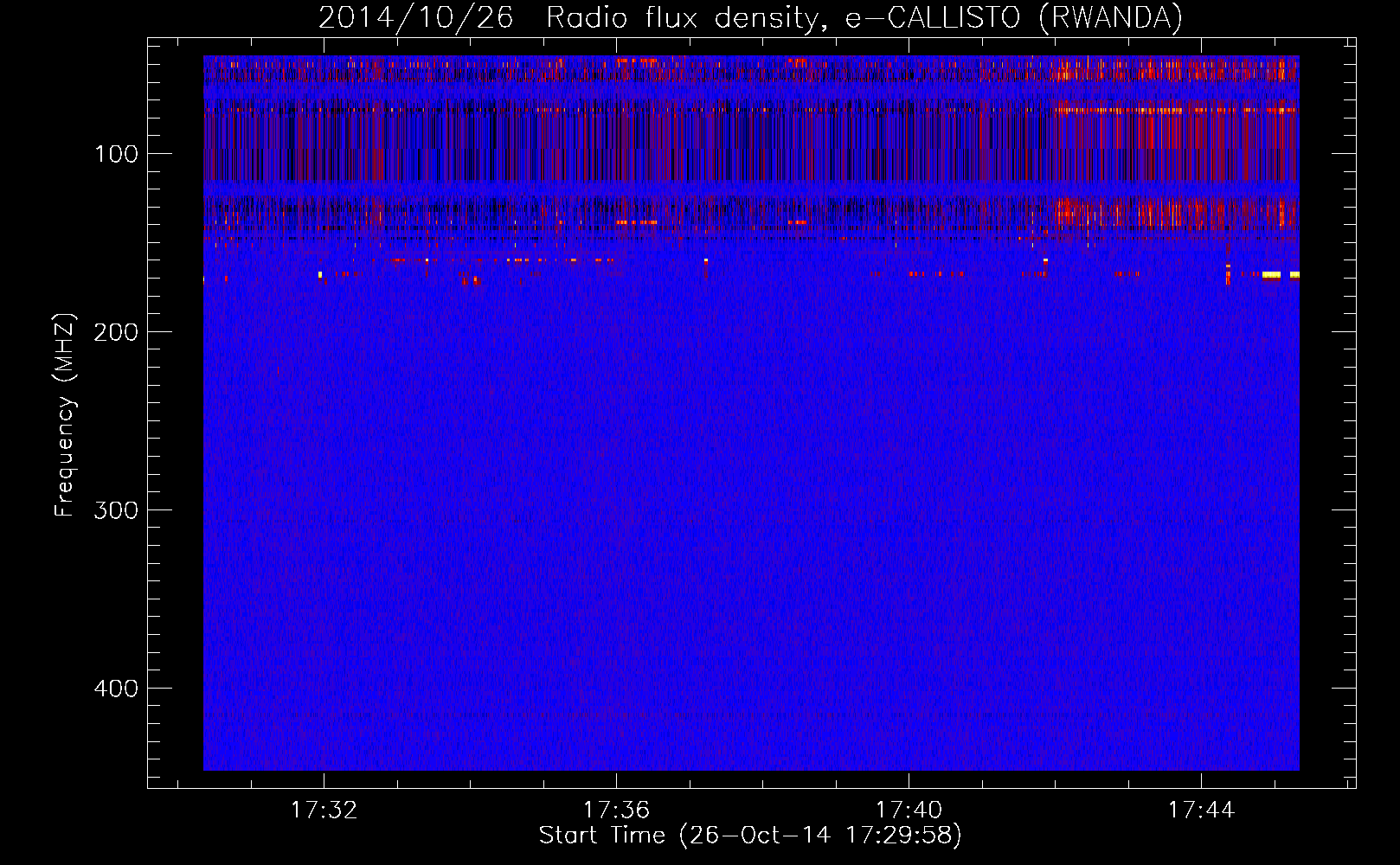Click the 17:32 time tick label
Screen dimensions: 1400x865
pyautogui.click(x=324, y=810)
